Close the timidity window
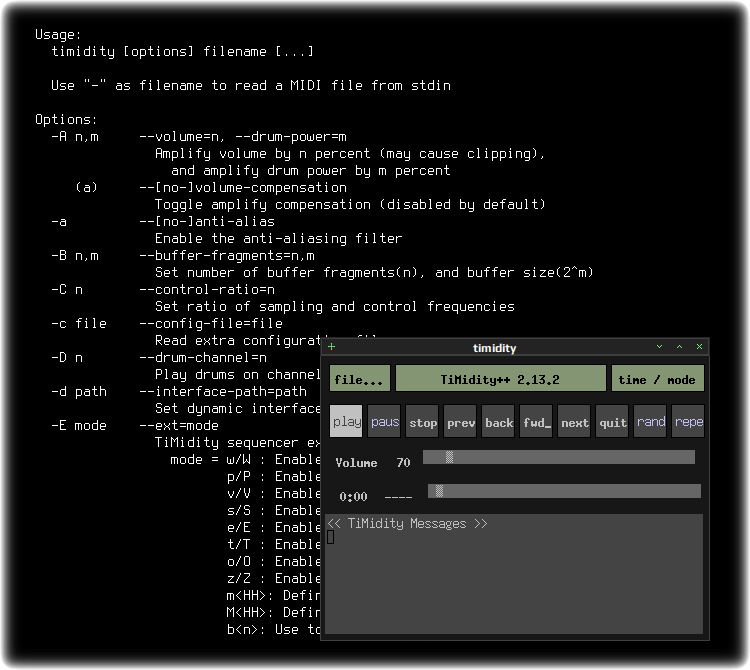Image resolution: width=750 pixels, height=670 pixels. click(x=699, y=347)
